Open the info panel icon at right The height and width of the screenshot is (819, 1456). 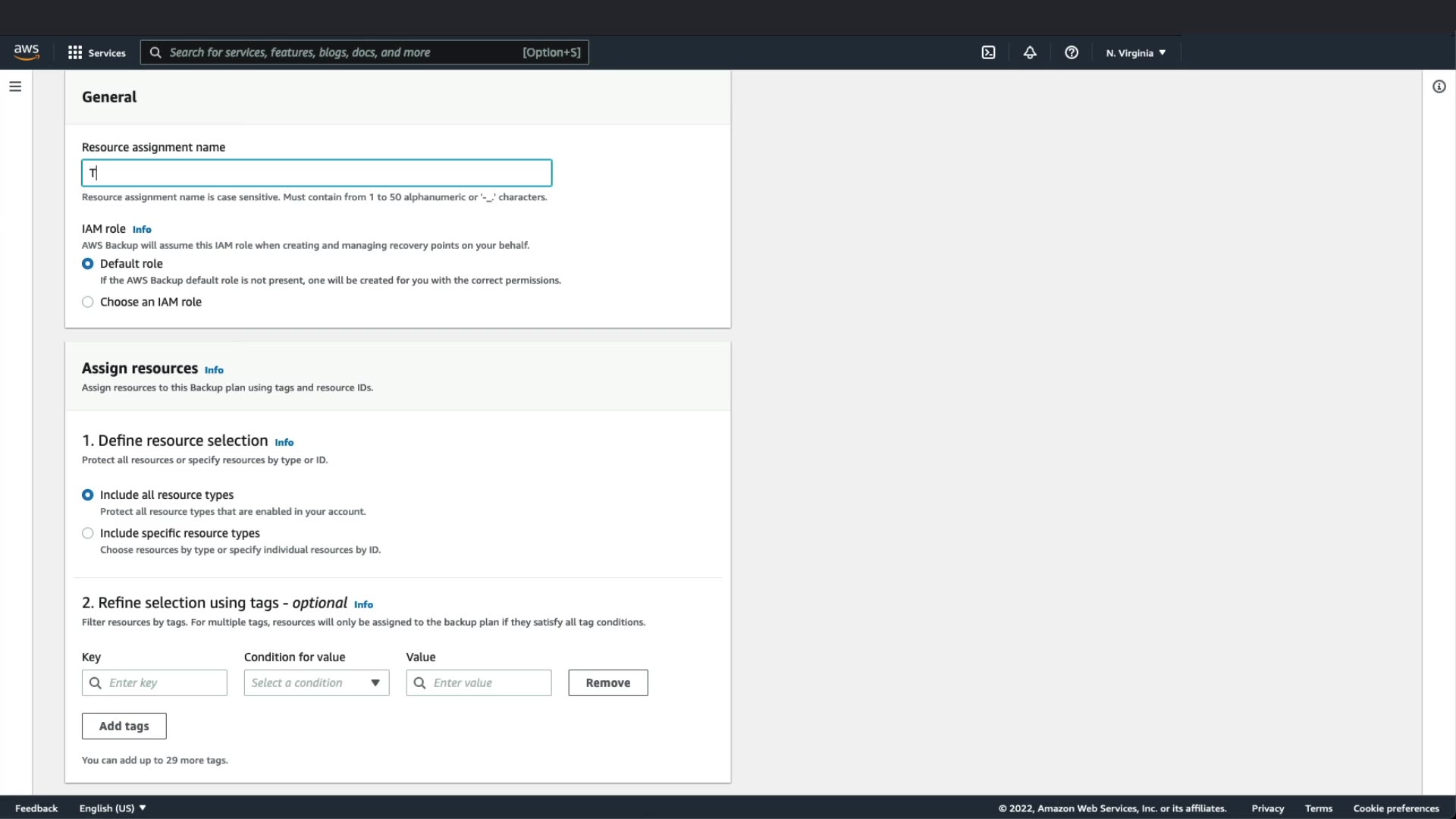(x=1439, y=86)
